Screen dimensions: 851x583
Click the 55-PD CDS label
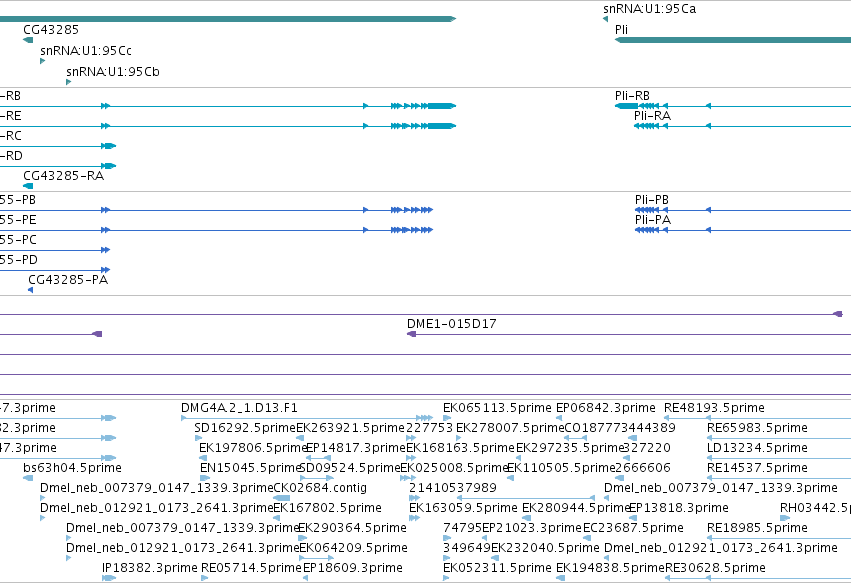[18, 260]
